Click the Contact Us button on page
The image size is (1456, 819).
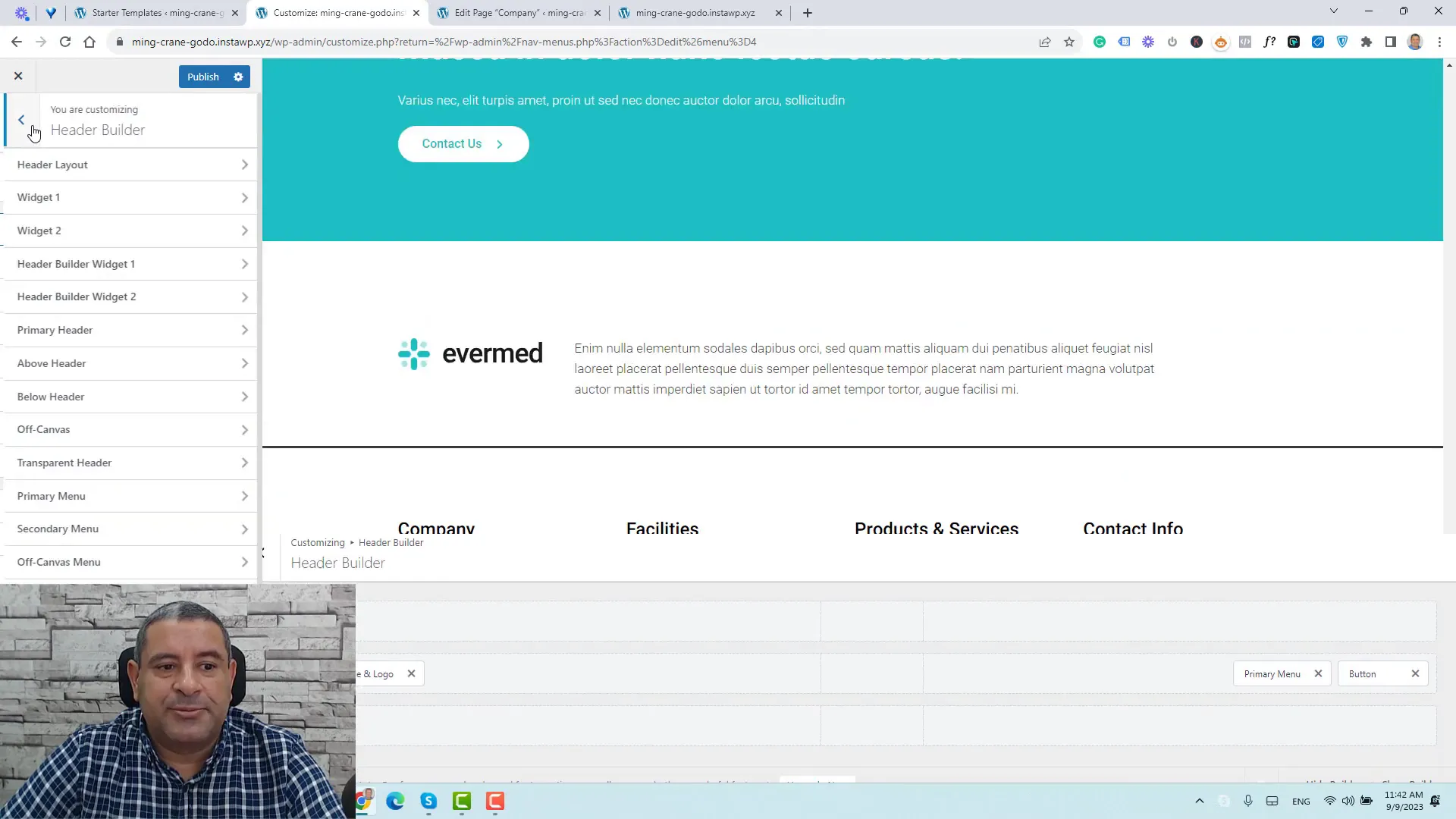465,143
